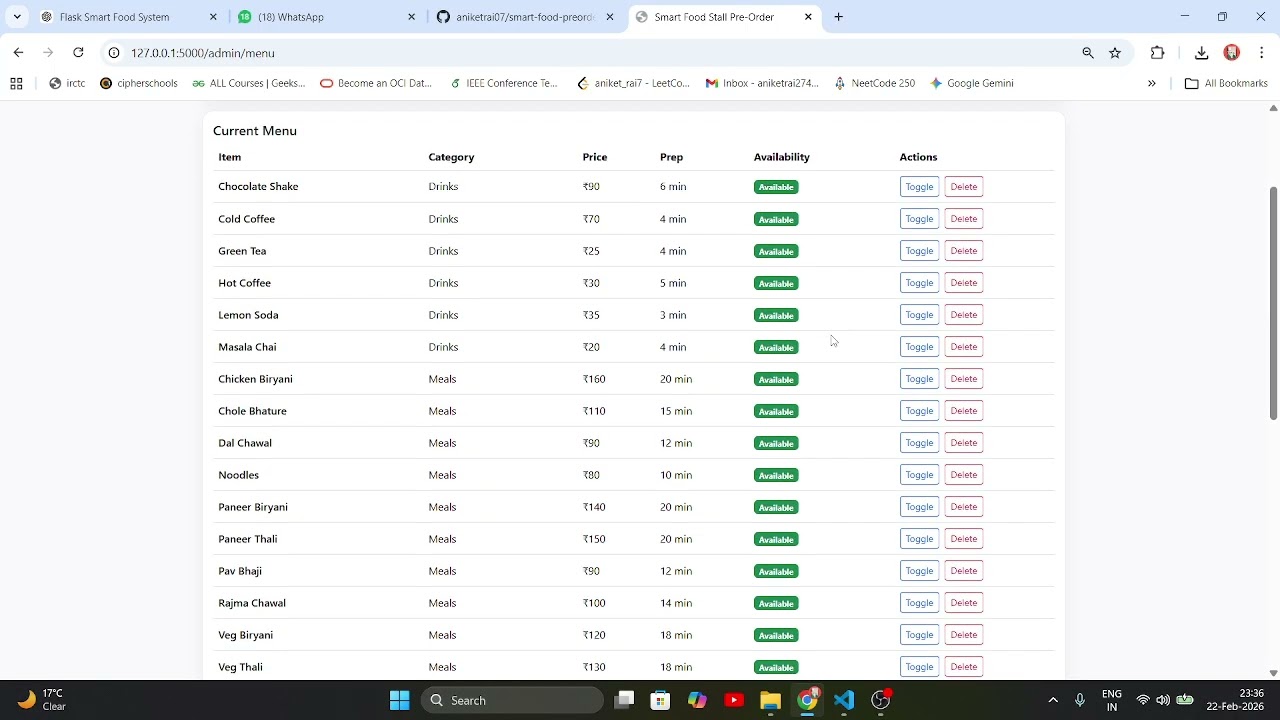Click the Paneer Biryani Available badge
Image resolution: width=1280 pixels, height=720 pixels.
coord(776,507)
